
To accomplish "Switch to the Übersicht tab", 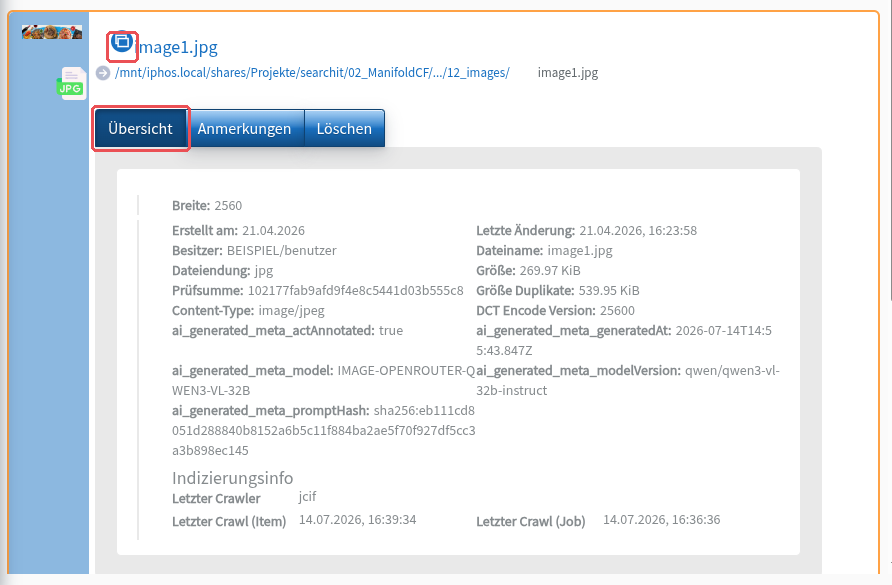I will coord(141,129).
